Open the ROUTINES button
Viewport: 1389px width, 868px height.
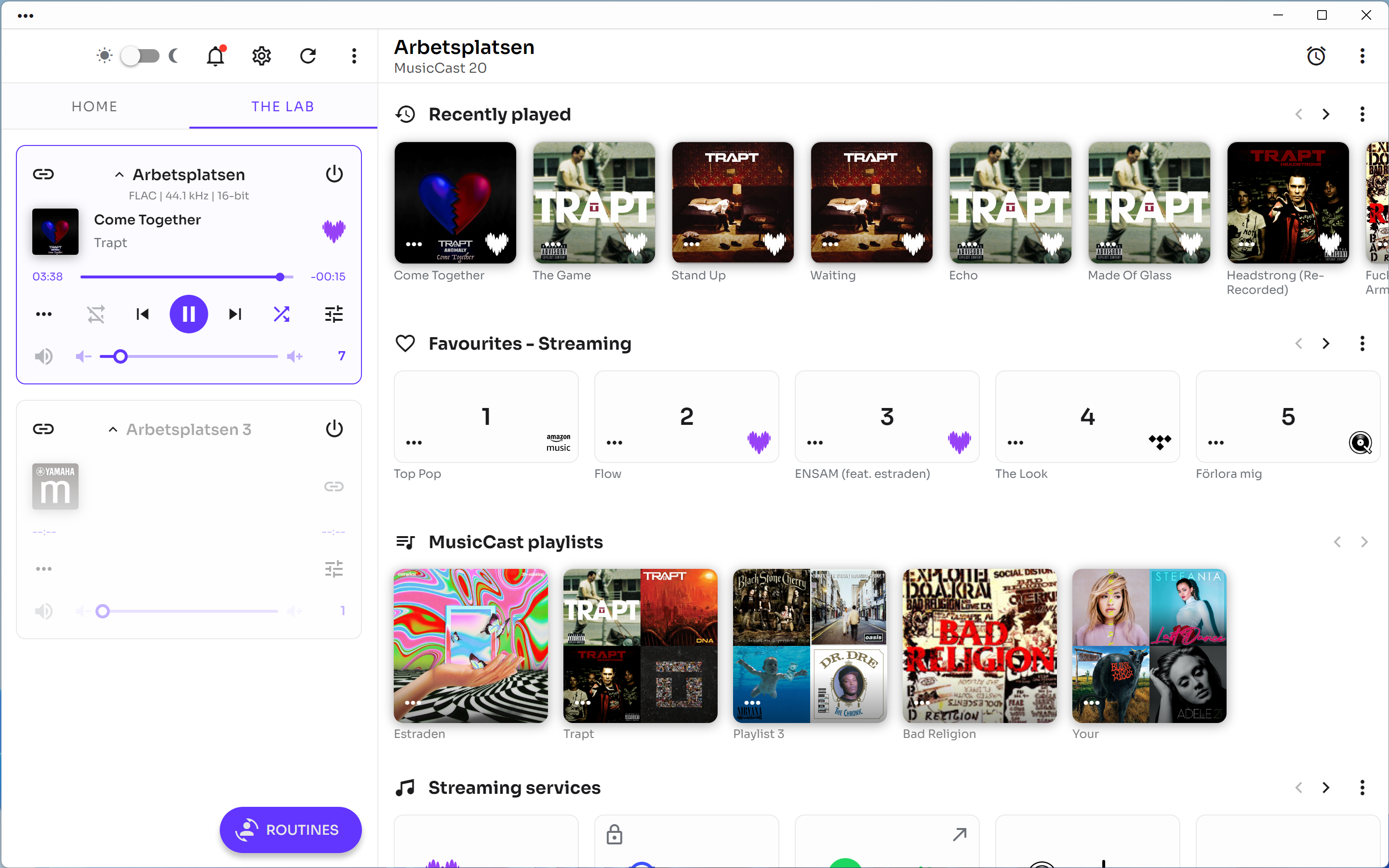point(291,829)
